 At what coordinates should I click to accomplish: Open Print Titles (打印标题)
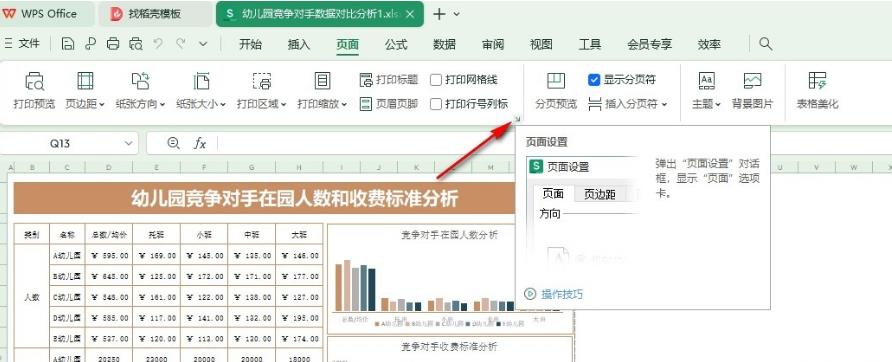389,80
